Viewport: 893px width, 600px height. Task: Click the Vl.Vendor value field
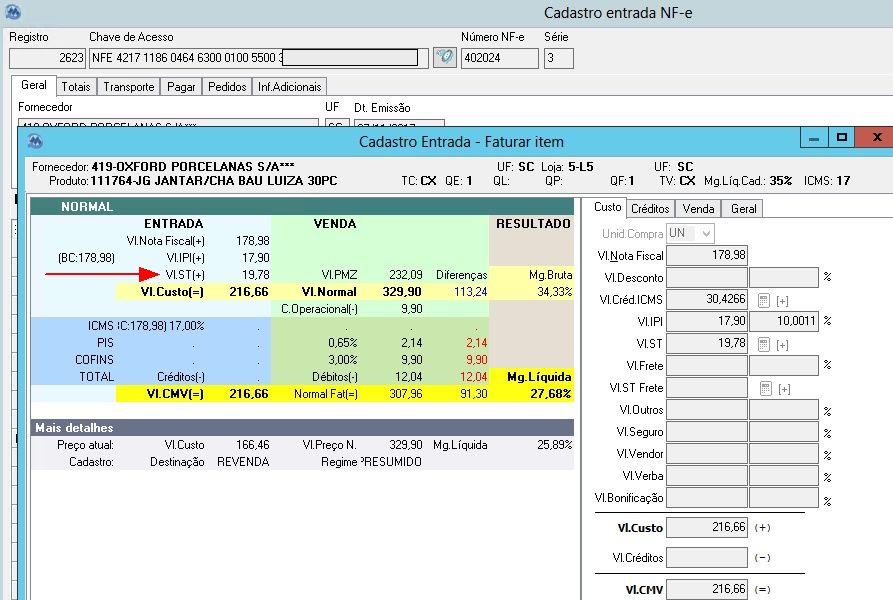click(707, 454)
